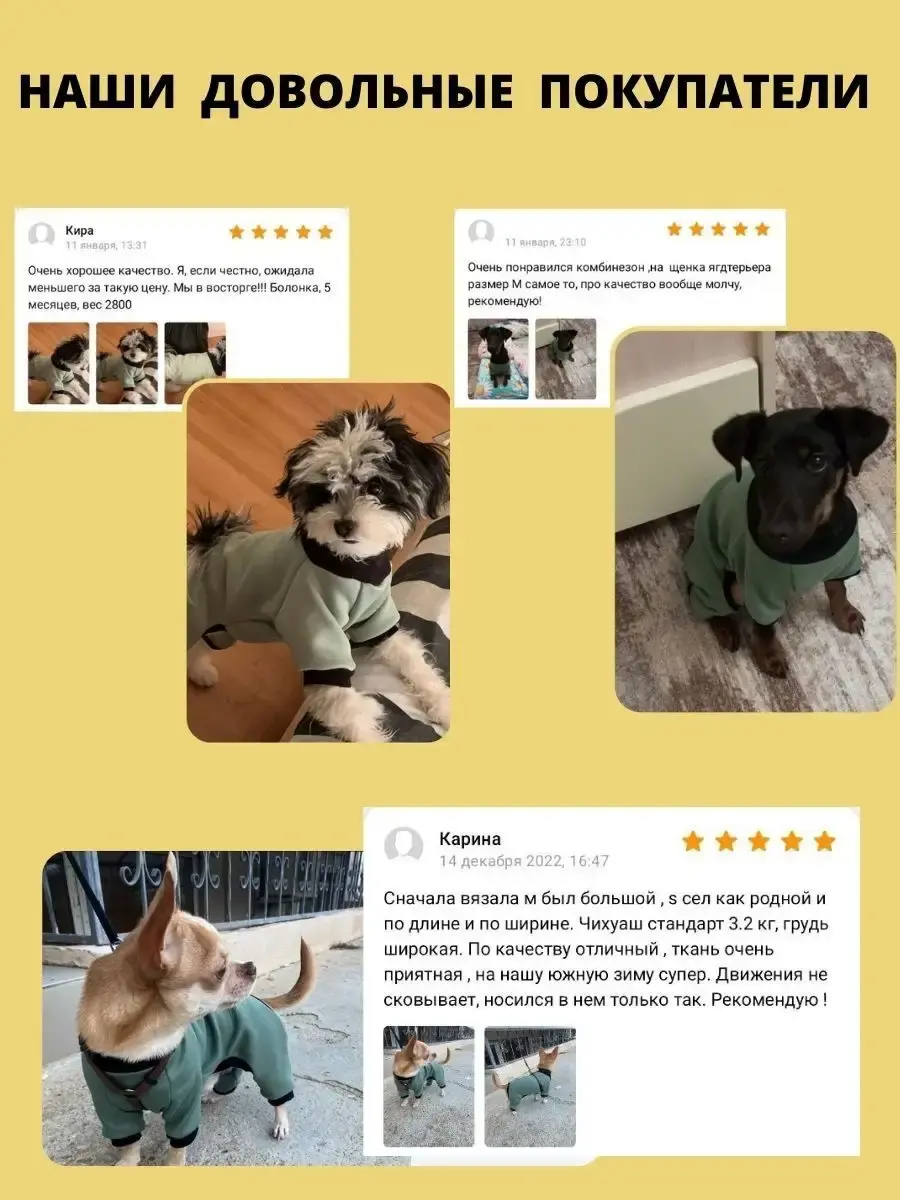
Task: Click the reviewer name Карина
Action: click(470, 838)
